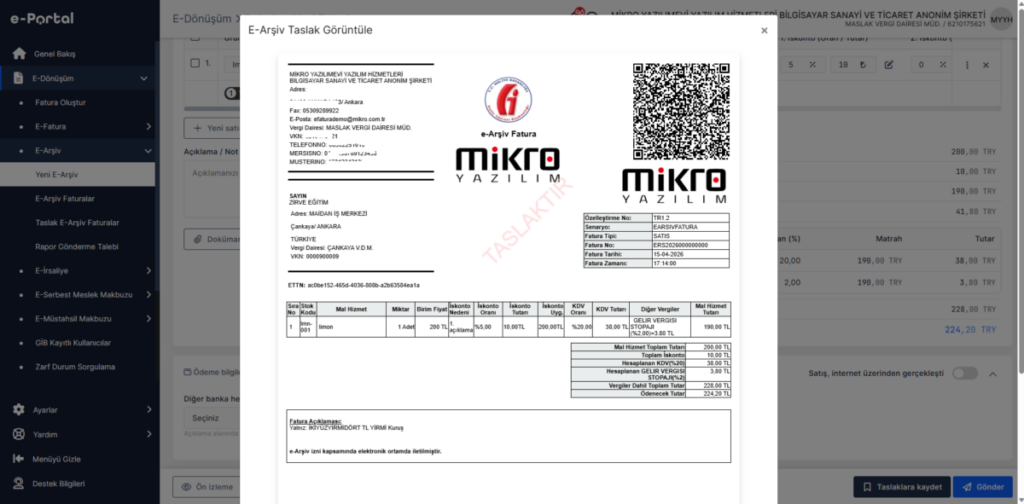Click the Ayarlar gear icon

19,410
